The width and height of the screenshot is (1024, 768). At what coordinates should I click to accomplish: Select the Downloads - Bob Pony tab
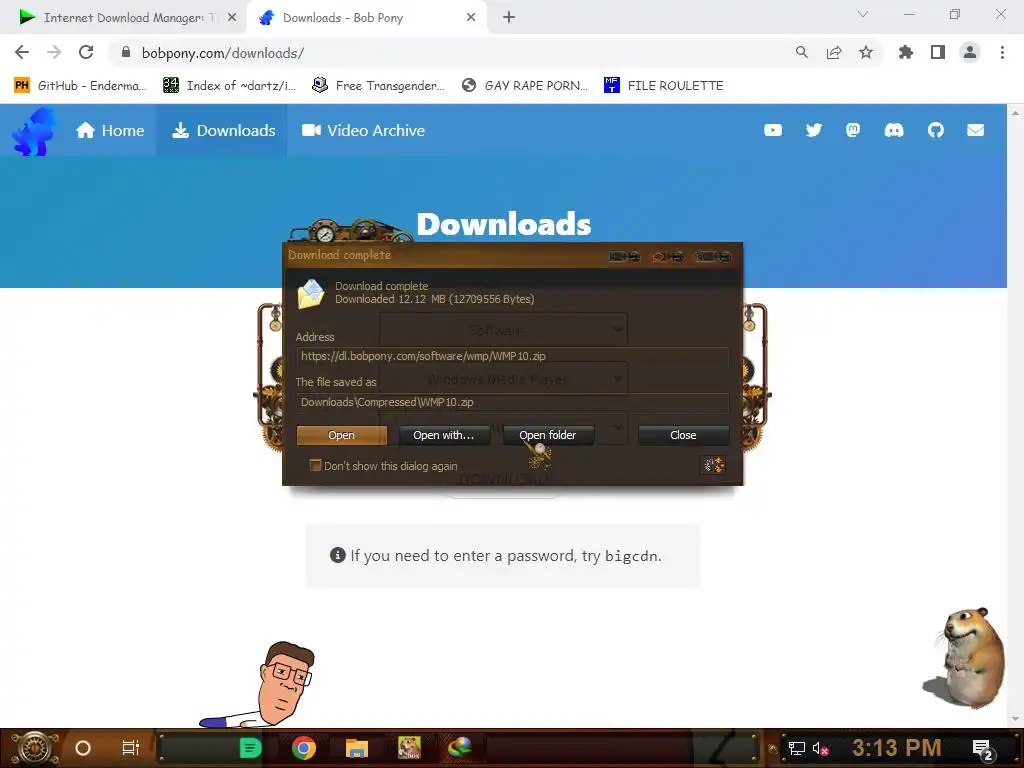point(366,18)
